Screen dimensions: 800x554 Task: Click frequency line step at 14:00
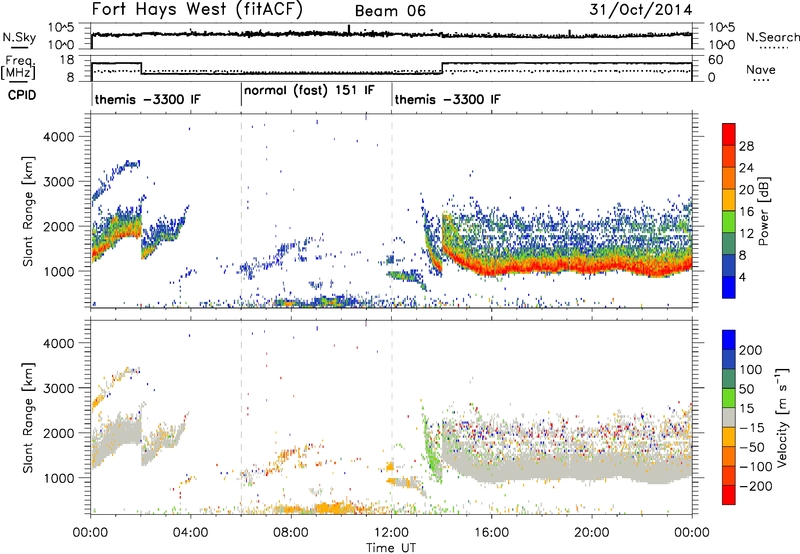coord(442,68)
